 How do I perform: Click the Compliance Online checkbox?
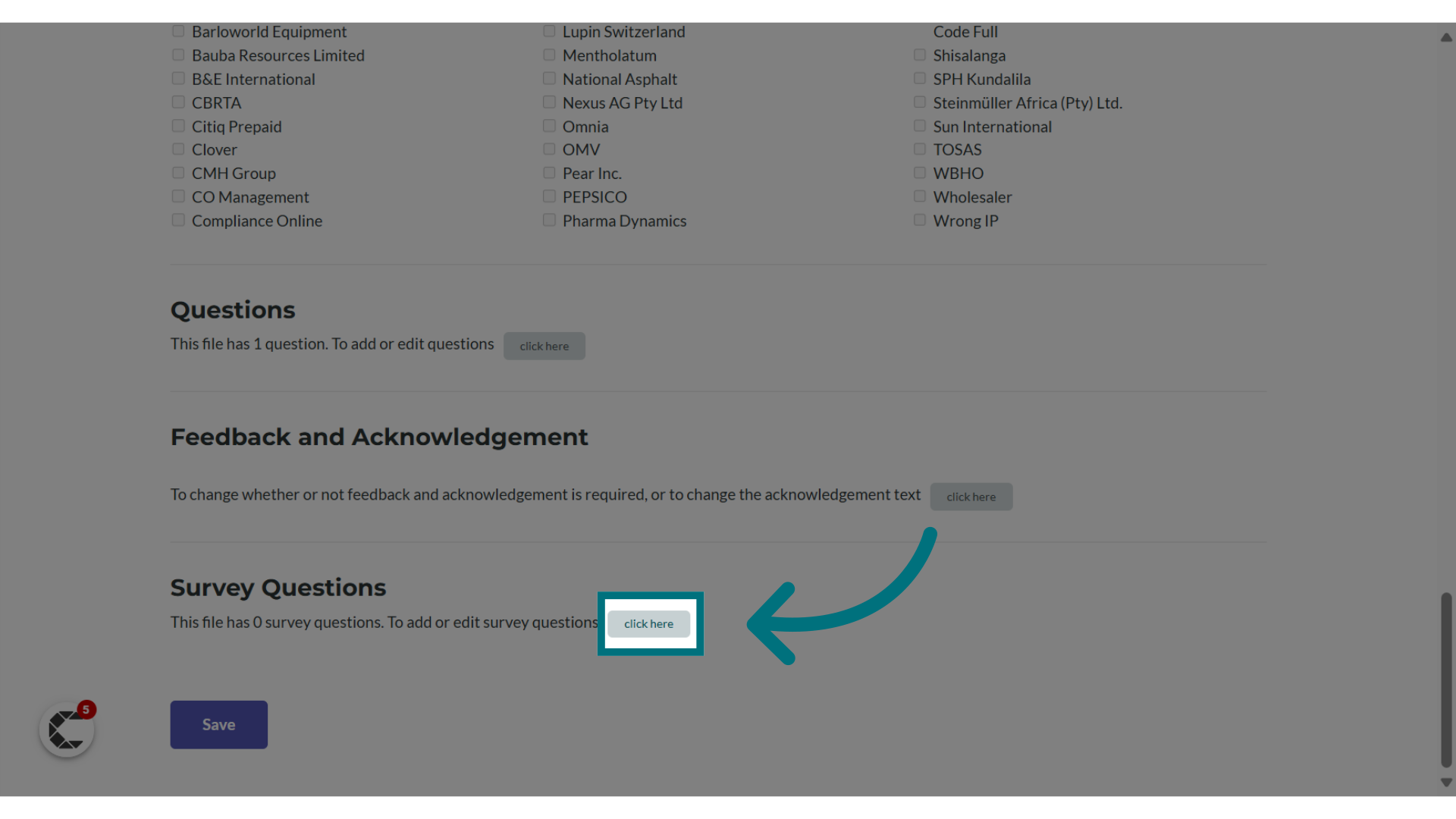click(178, 219)
